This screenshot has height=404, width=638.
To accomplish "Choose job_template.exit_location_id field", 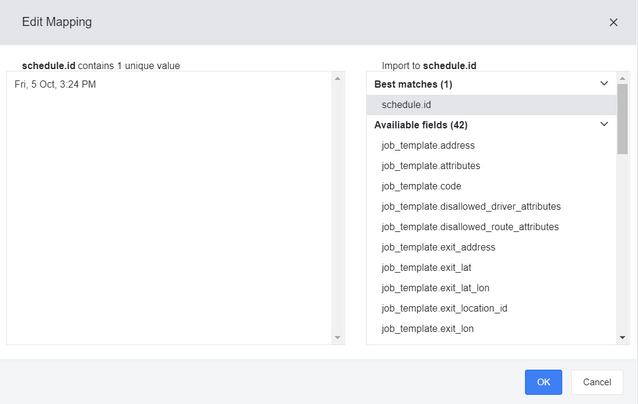I will pyautogui.click(x=444, y=308).
